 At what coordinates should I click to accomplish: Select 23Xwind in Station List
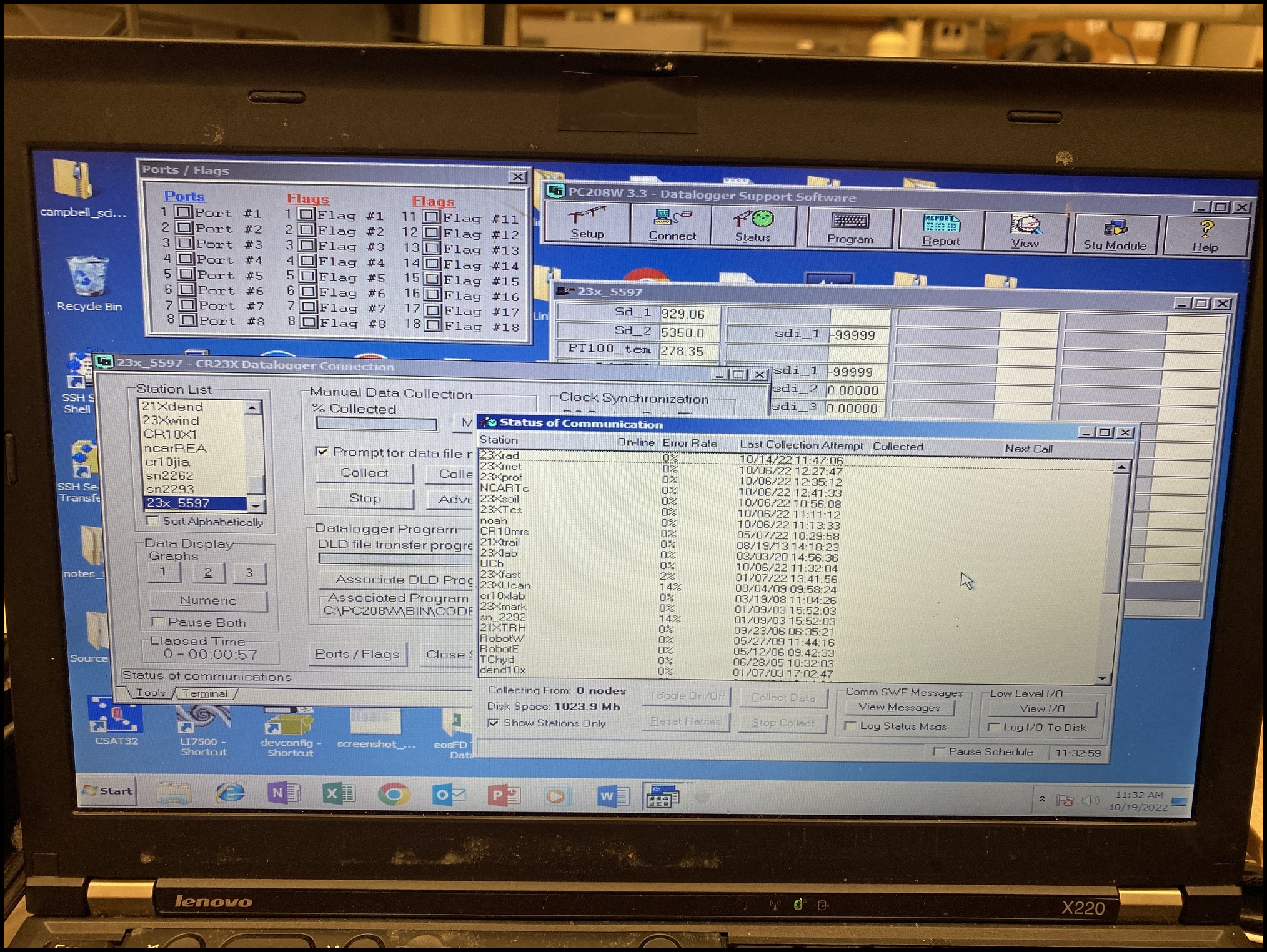pyautogui.click(x=192, y=420)
